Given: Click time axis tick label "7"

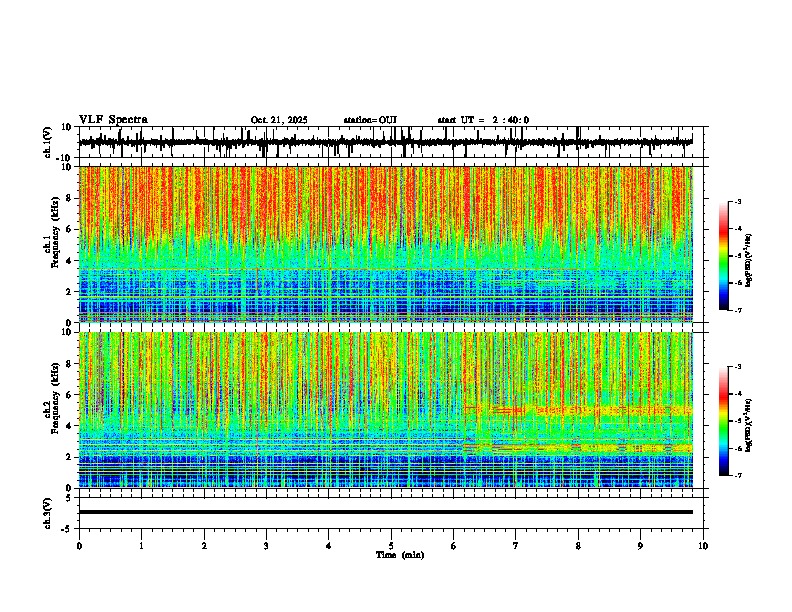Looking at the screenshot, I should tap(516, 546).
